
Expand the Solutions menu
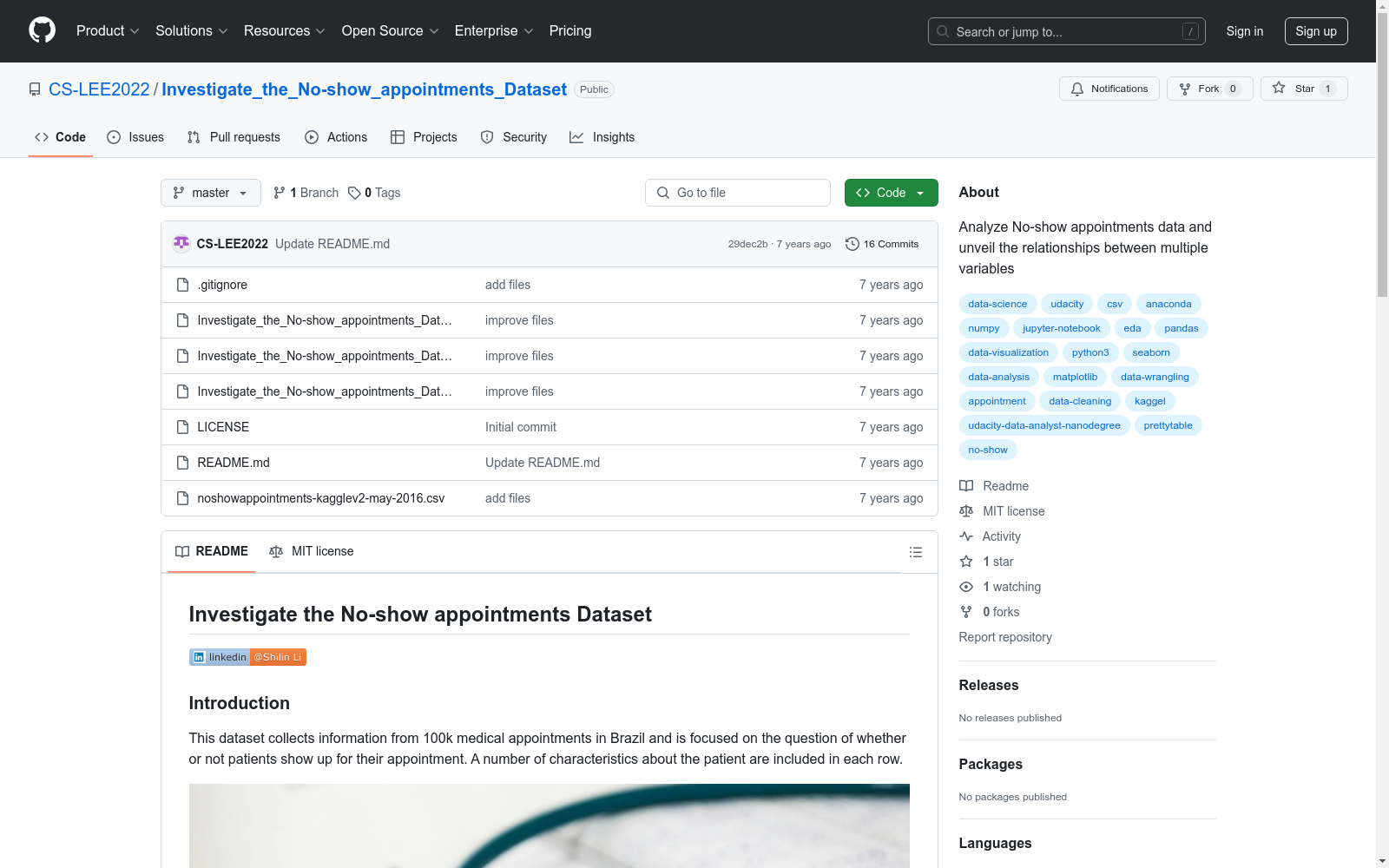click(x=192, y=31)
